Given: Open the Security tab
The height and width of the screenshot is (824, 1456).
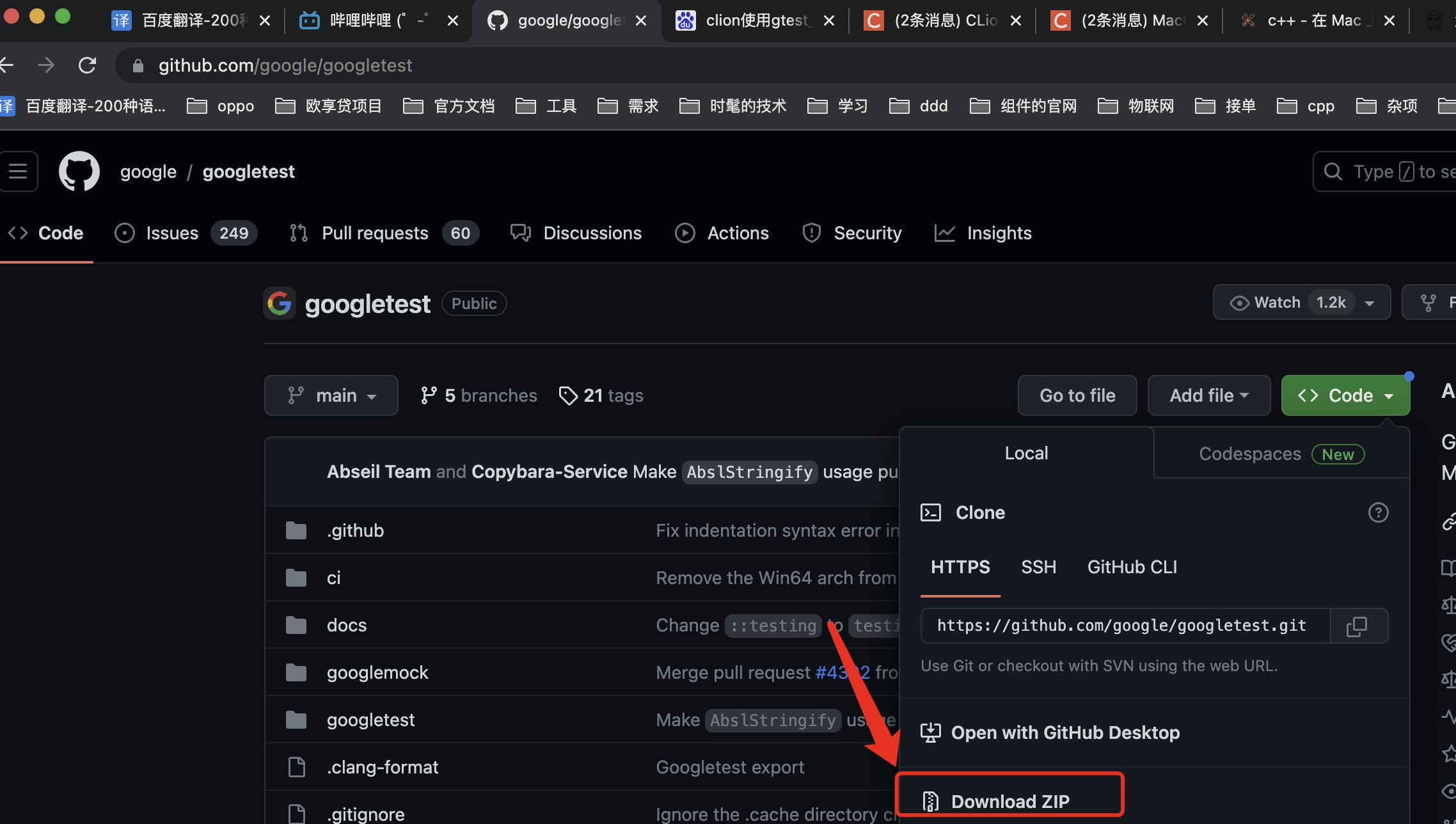Looking at the screenshot, I should (852, 233).
